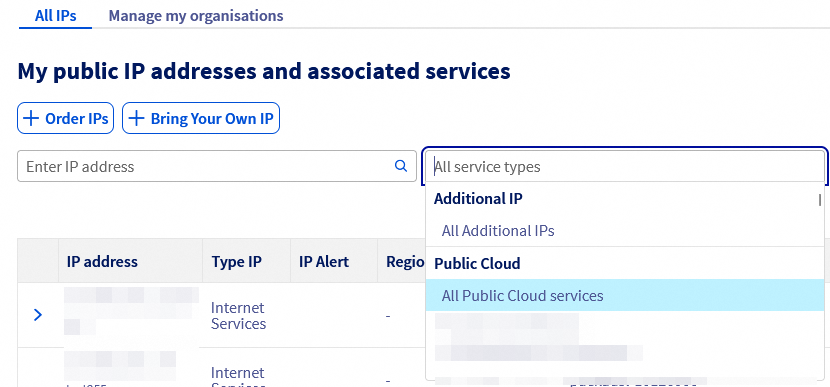Click the page heading about public IP addresses
Screen dimensions: 830x387
[x=264, y=71]
